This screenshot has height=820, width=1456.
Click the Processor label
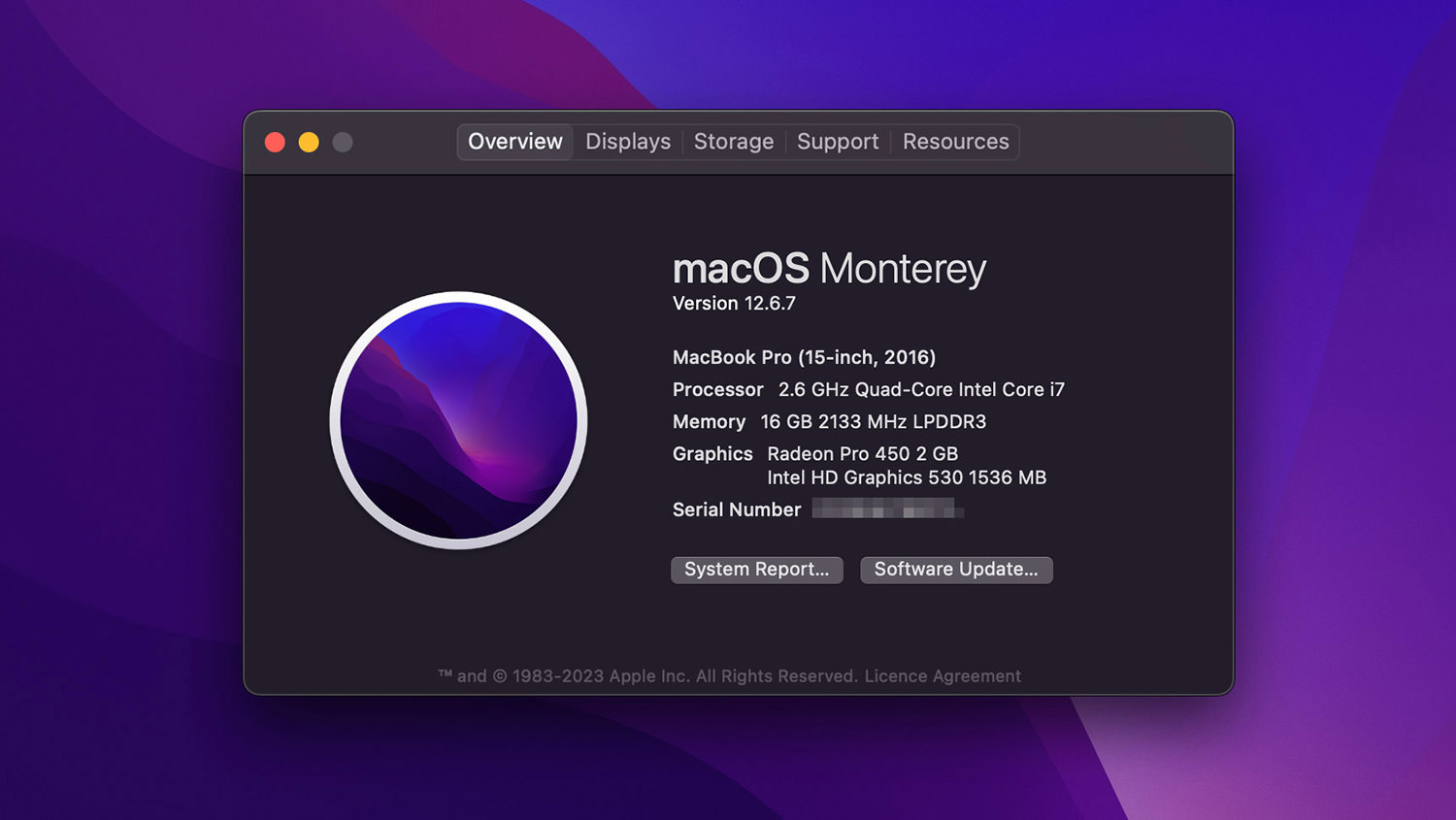click(x=718, y=389)
